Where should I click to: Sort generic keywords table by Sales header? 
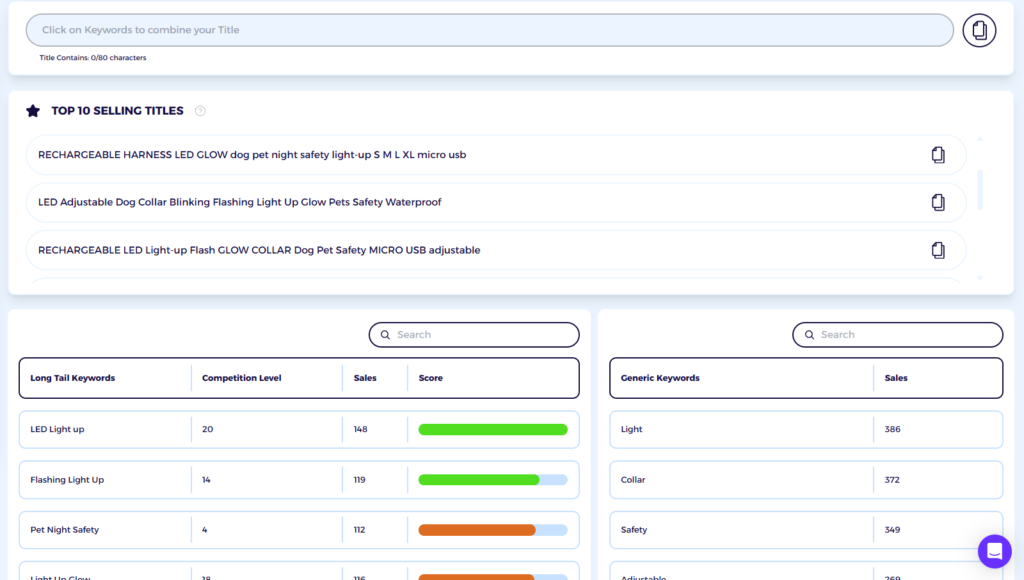coord(896,378)
